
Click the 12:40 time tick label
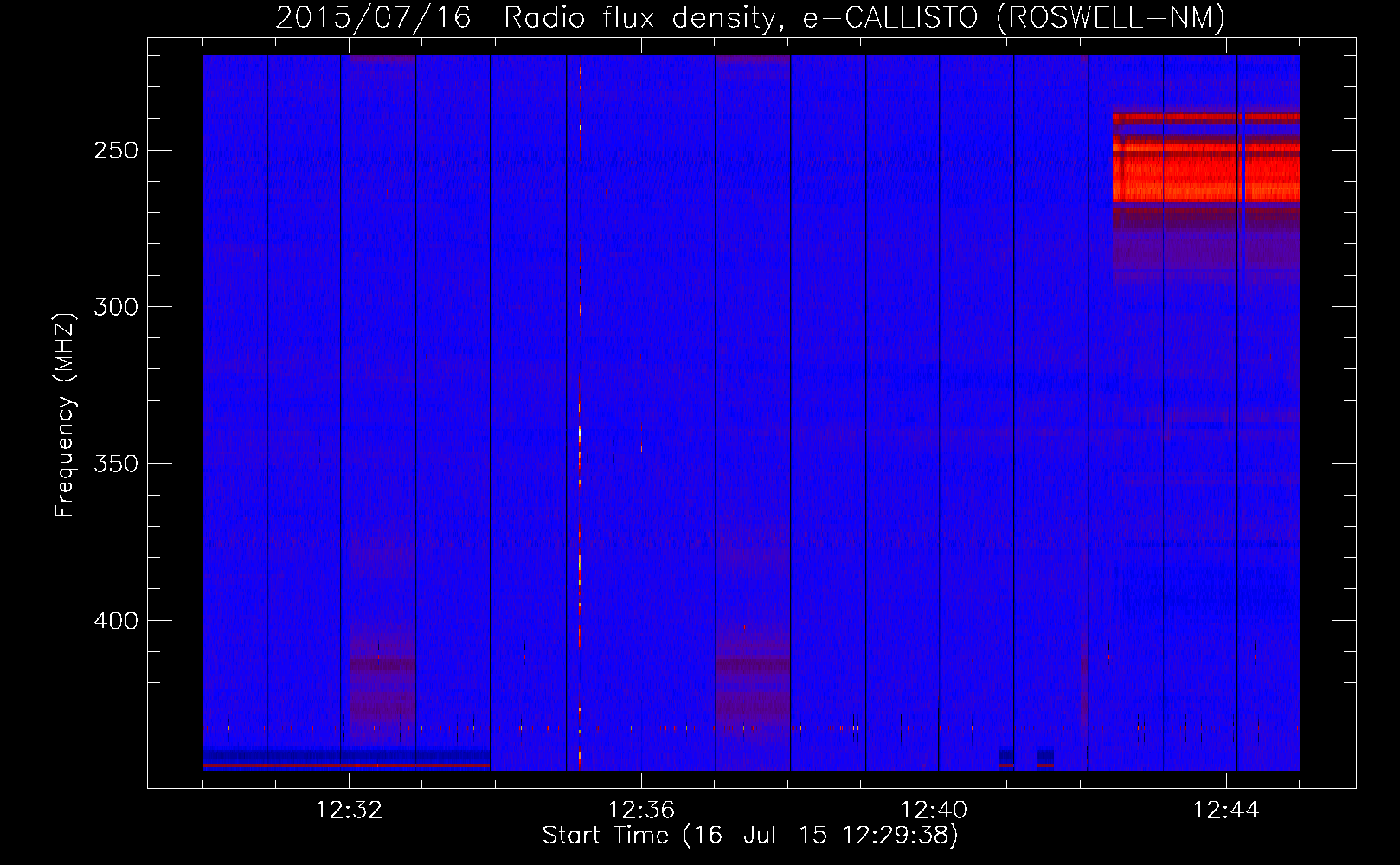(x=934, y=811)
